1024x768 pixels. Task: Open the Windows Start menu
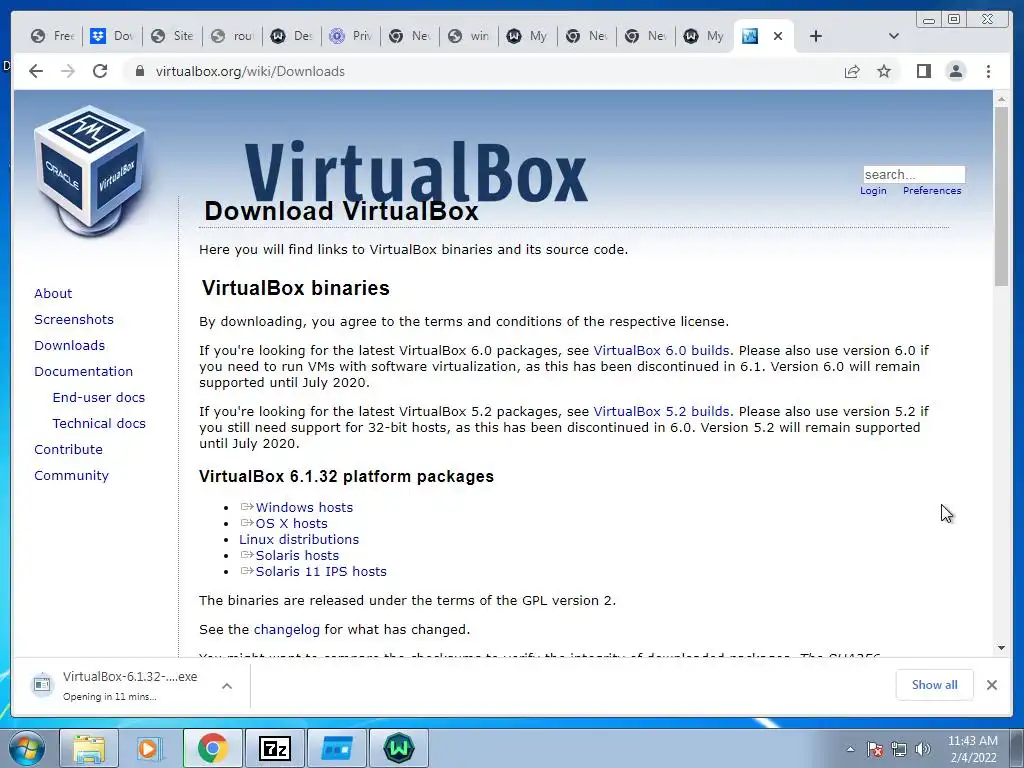coord(27,748)
